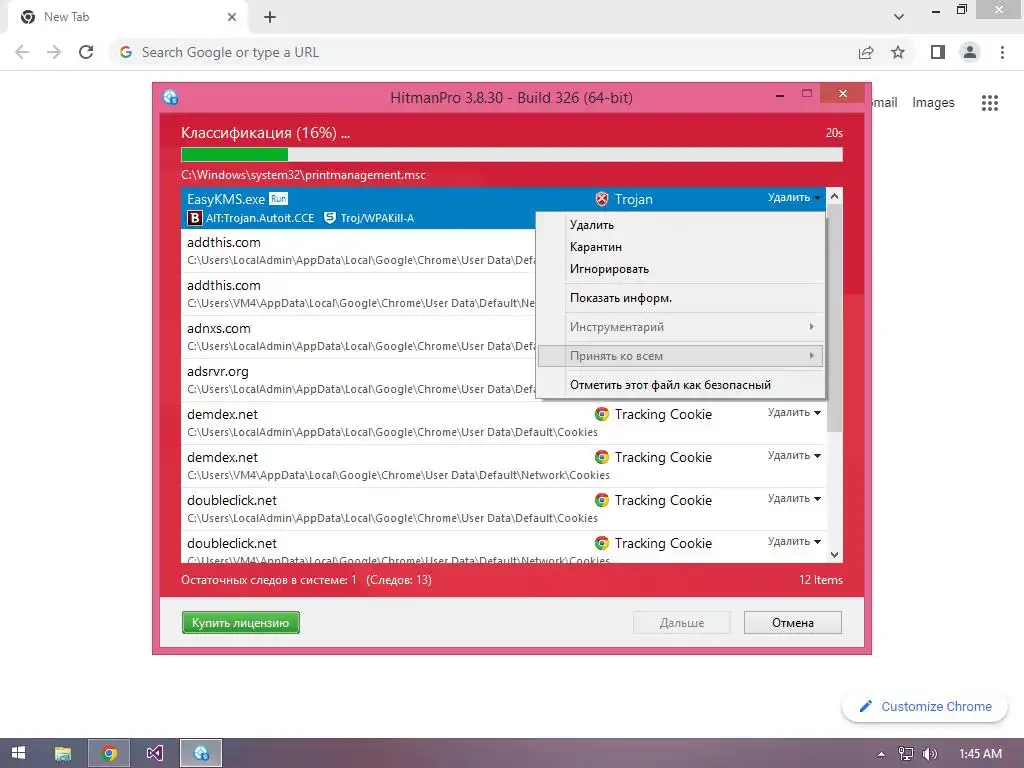The height and width of the screenshot is (768, 1024).
Task: Click the Sophos shield icon beside Troj/WPAKill-A
Action: click(x=330, y=218)
